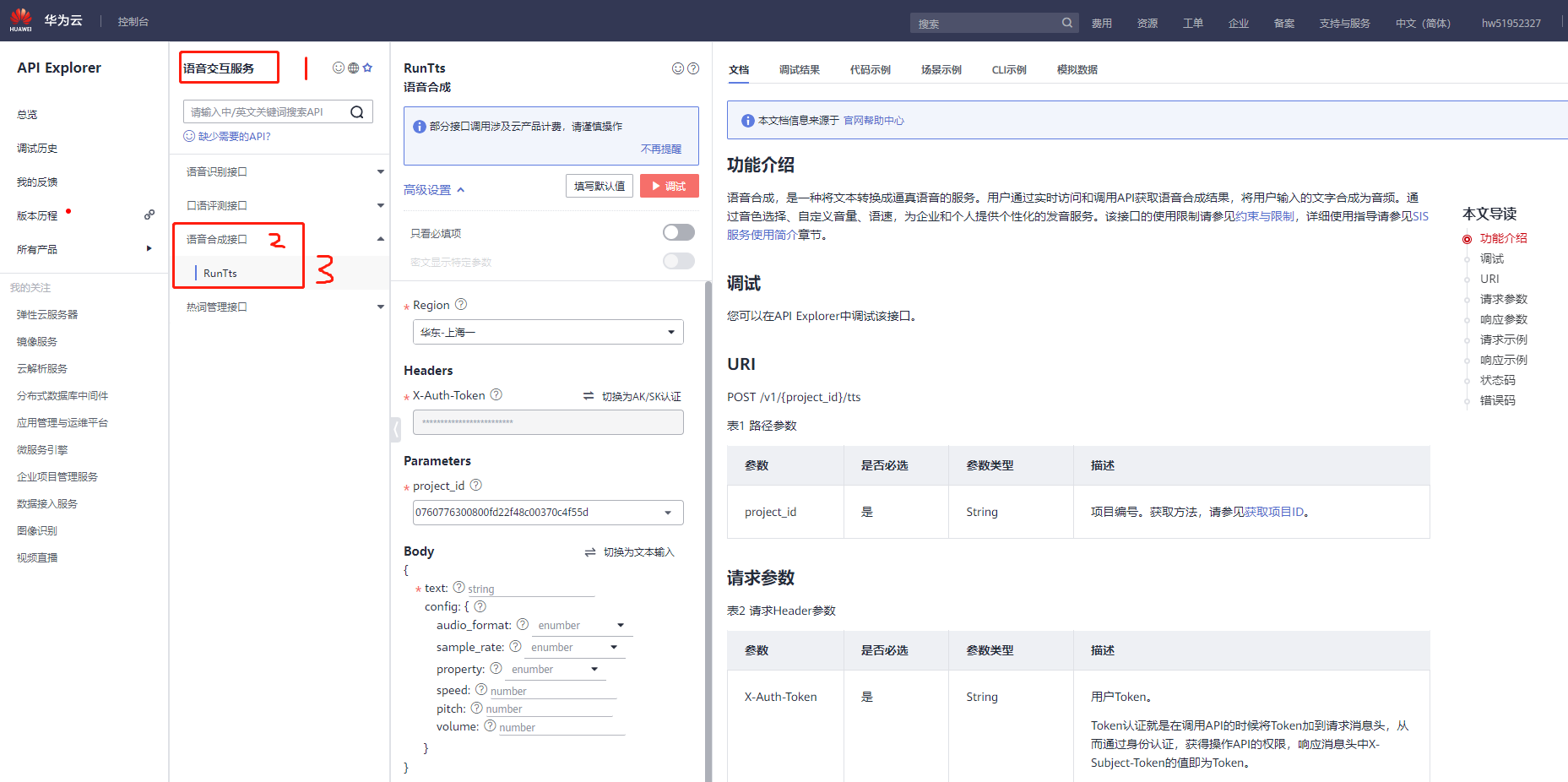The height and width of the screenshot is (782, 1568).
Task: Open the 控制台 console link
Action: pos(133,21)
